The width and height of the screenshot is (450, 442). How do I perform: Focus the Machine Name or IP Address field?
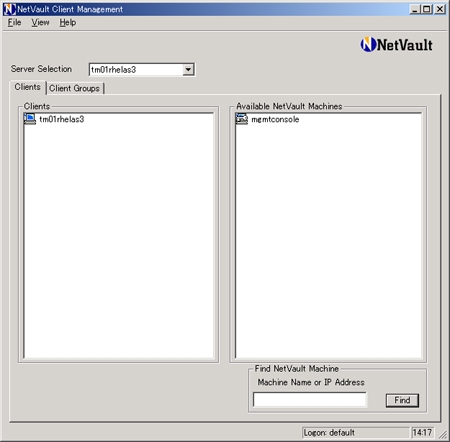310,399
